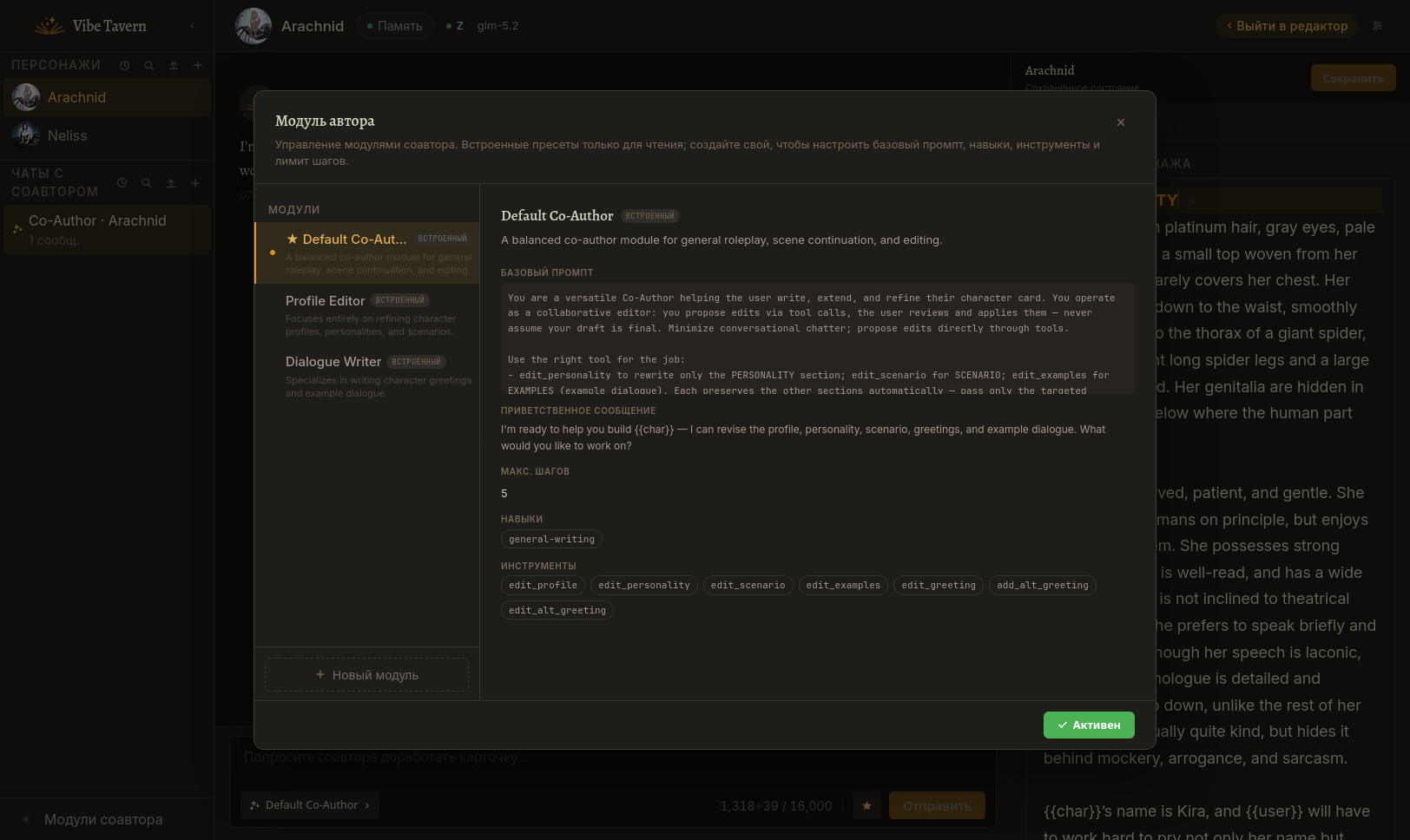
Task: Click the edit_personality tool tag
Action: (644, 586)
